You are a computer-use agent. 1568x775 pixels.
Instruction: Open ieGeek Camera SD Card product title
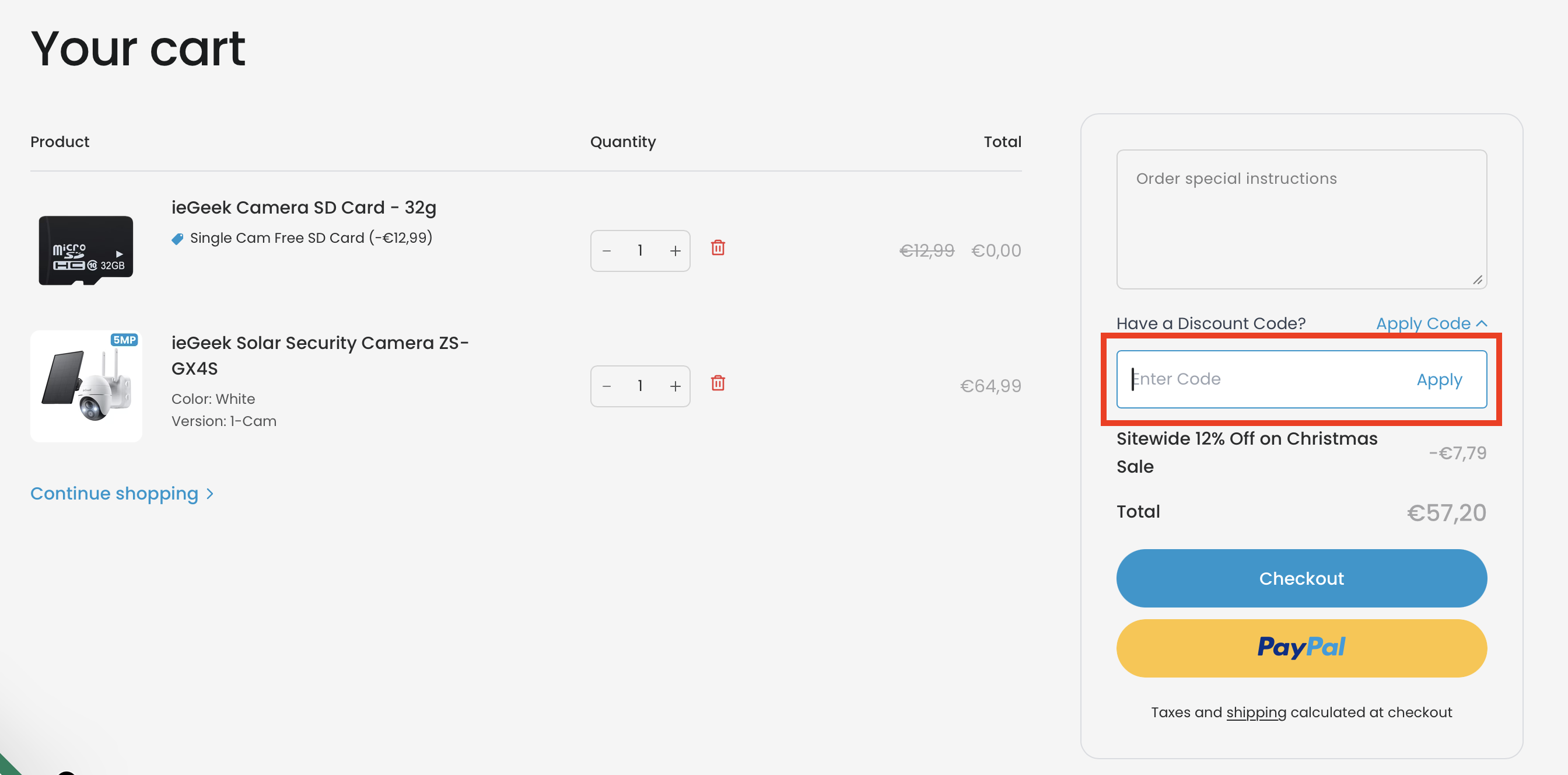click(x=303, y=208)
